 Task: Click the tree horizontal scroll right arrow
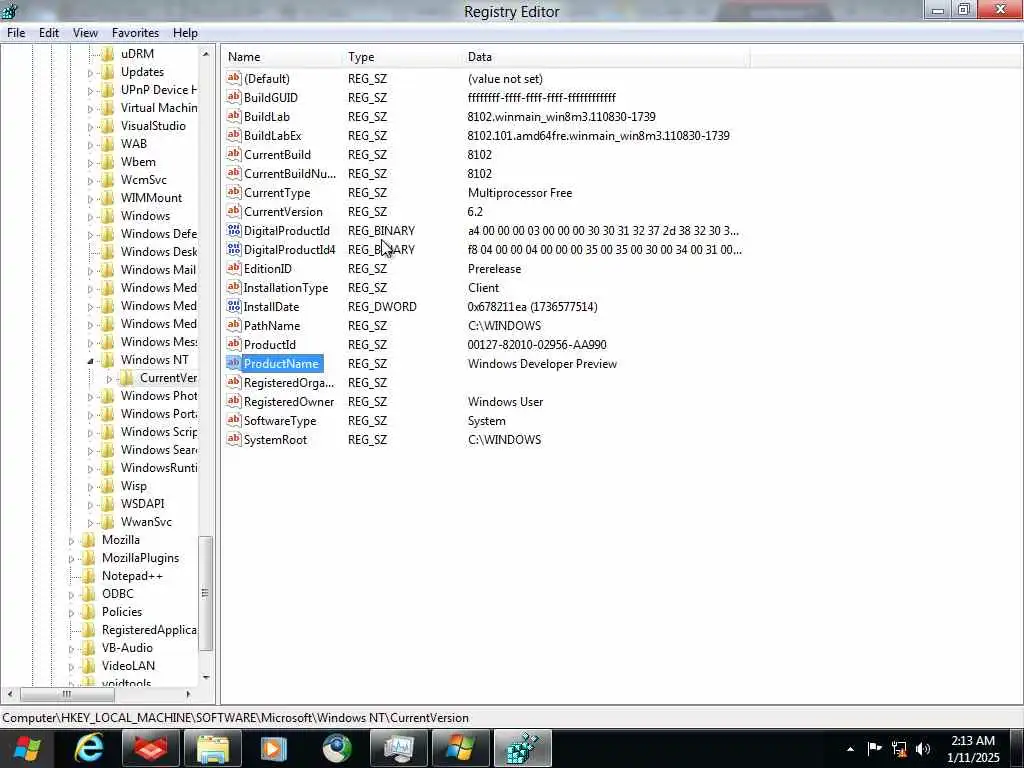188,694
